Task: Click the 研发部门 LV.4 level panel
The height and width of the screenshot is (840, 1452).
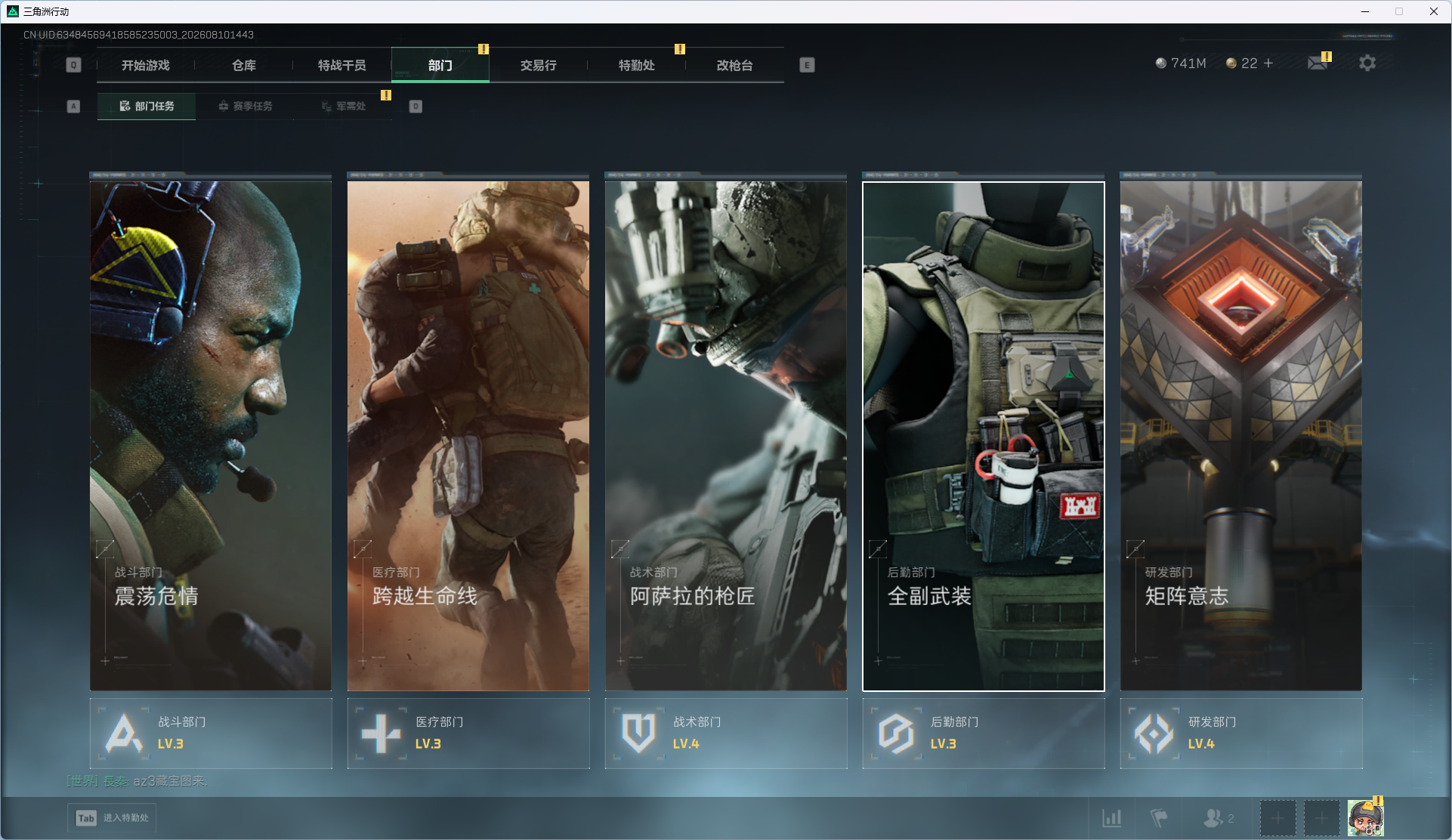Action: point(1241,733)
